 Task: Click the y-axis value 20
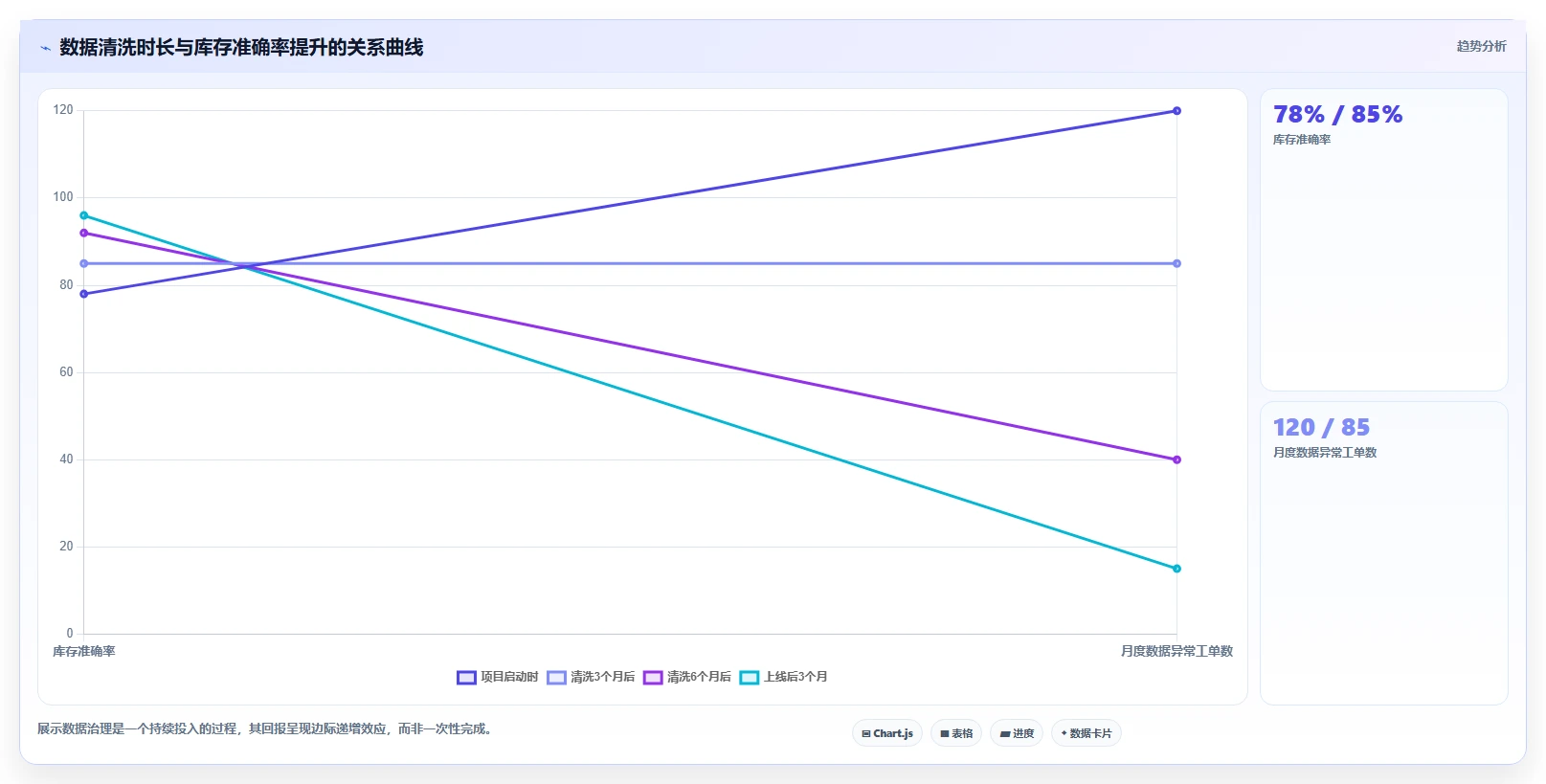point(66,547)
